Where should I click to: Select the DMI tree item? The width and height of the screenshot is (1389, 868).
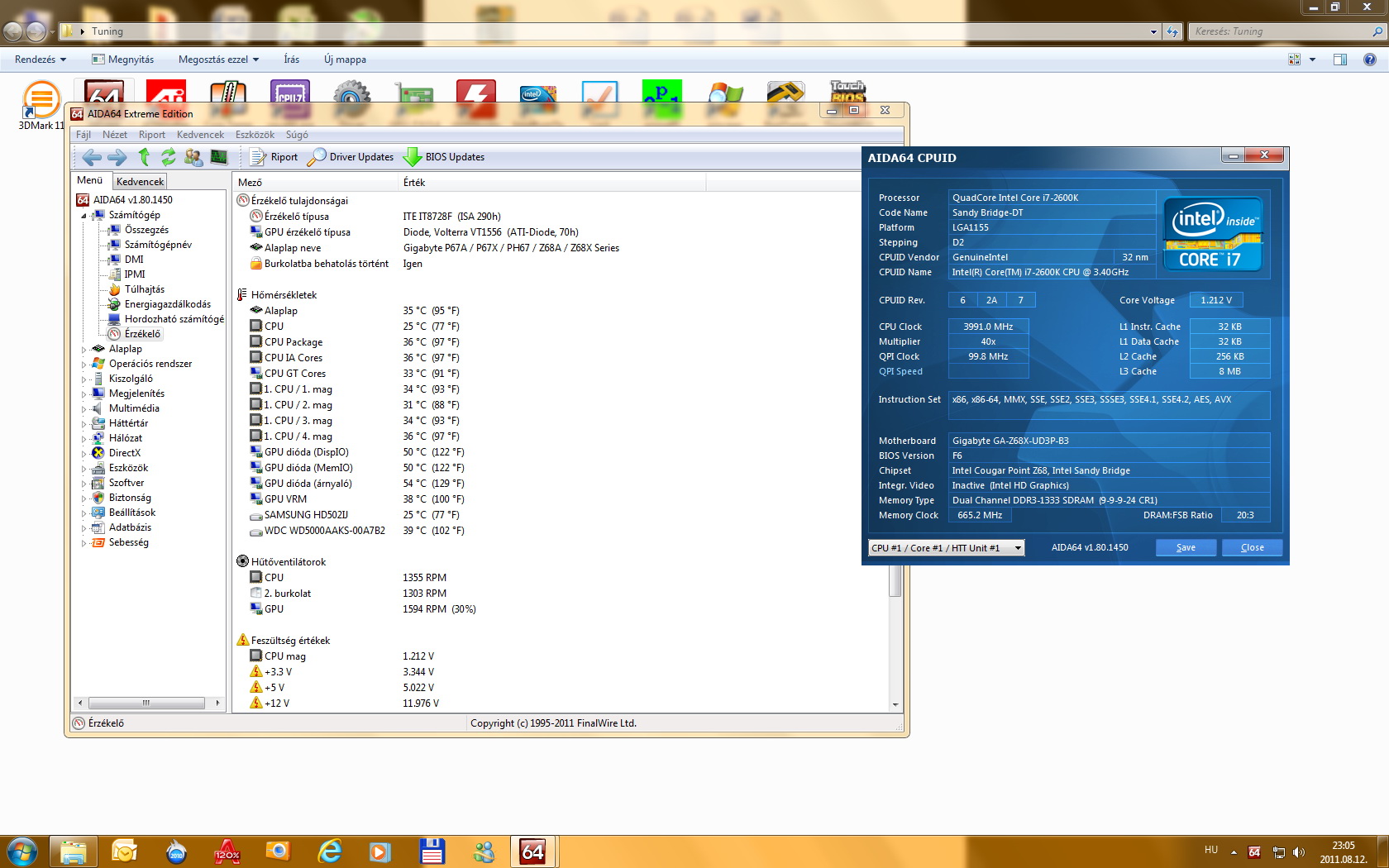click(x=134, y=260)
